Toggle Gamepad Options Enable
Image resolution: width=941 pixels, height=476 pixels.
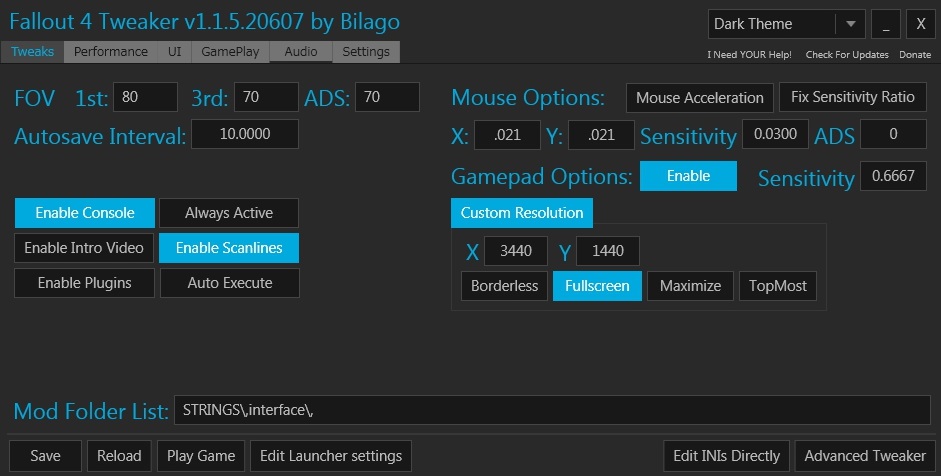click(688, 176)
